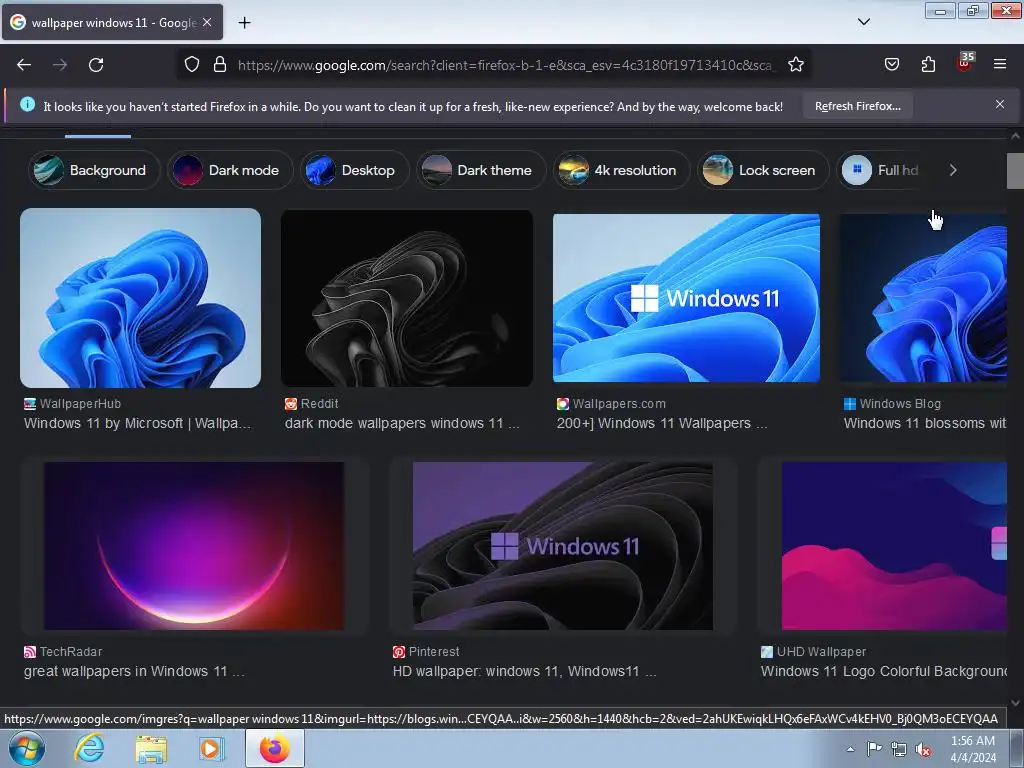Open the red extension with badge 35
Viewport: 1024px width, 768px height.
point(965,62)
